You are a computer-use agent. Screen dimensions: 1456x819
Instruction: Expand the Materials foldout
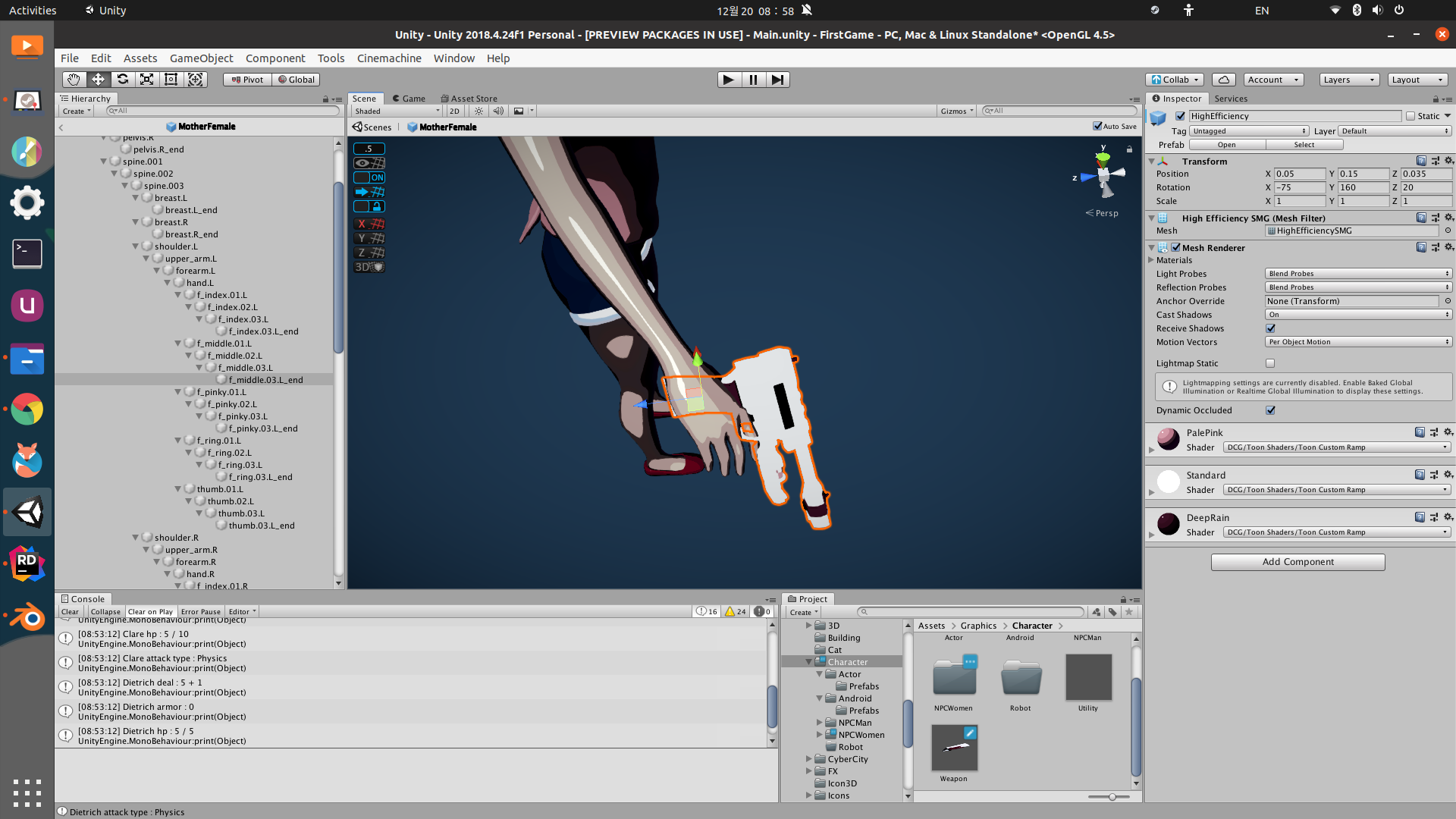pyautogui.click(x=1151, y=260)
